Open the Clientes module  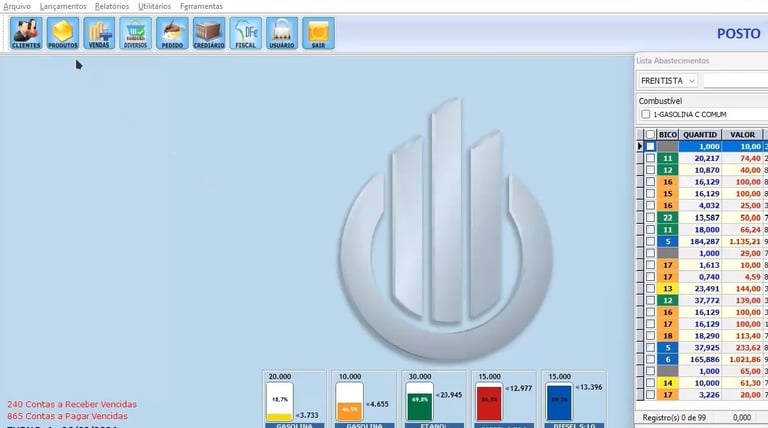[x=26, y=33]
